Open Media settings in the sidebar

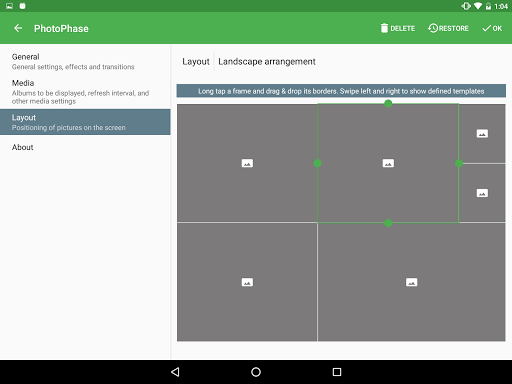[x=85, y=92]
